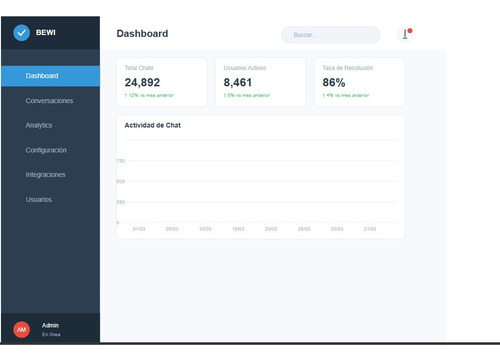Click the Actividad de Chat chart title
Viewport: 500px width, 361px height.
click(152, 125)
